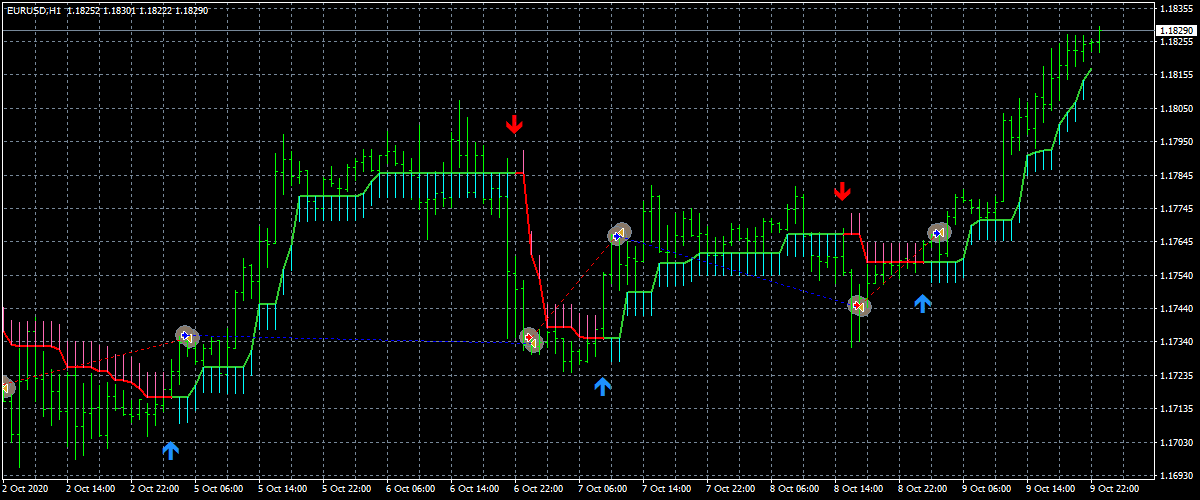
Task: Click the 7 Oct 06:00 time axis label
Action: pos(604,490)
